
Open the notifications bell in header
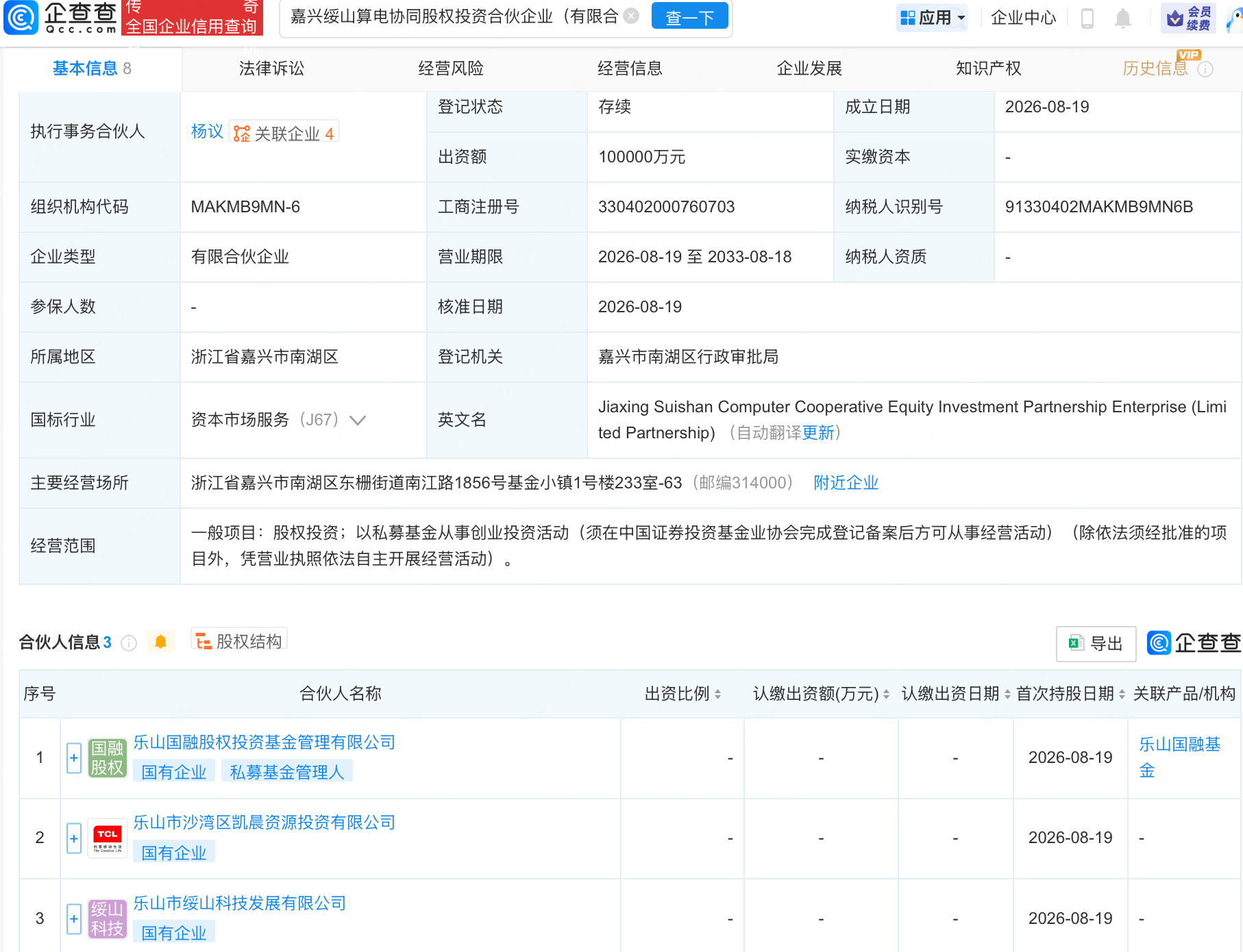click(1122, 18)
